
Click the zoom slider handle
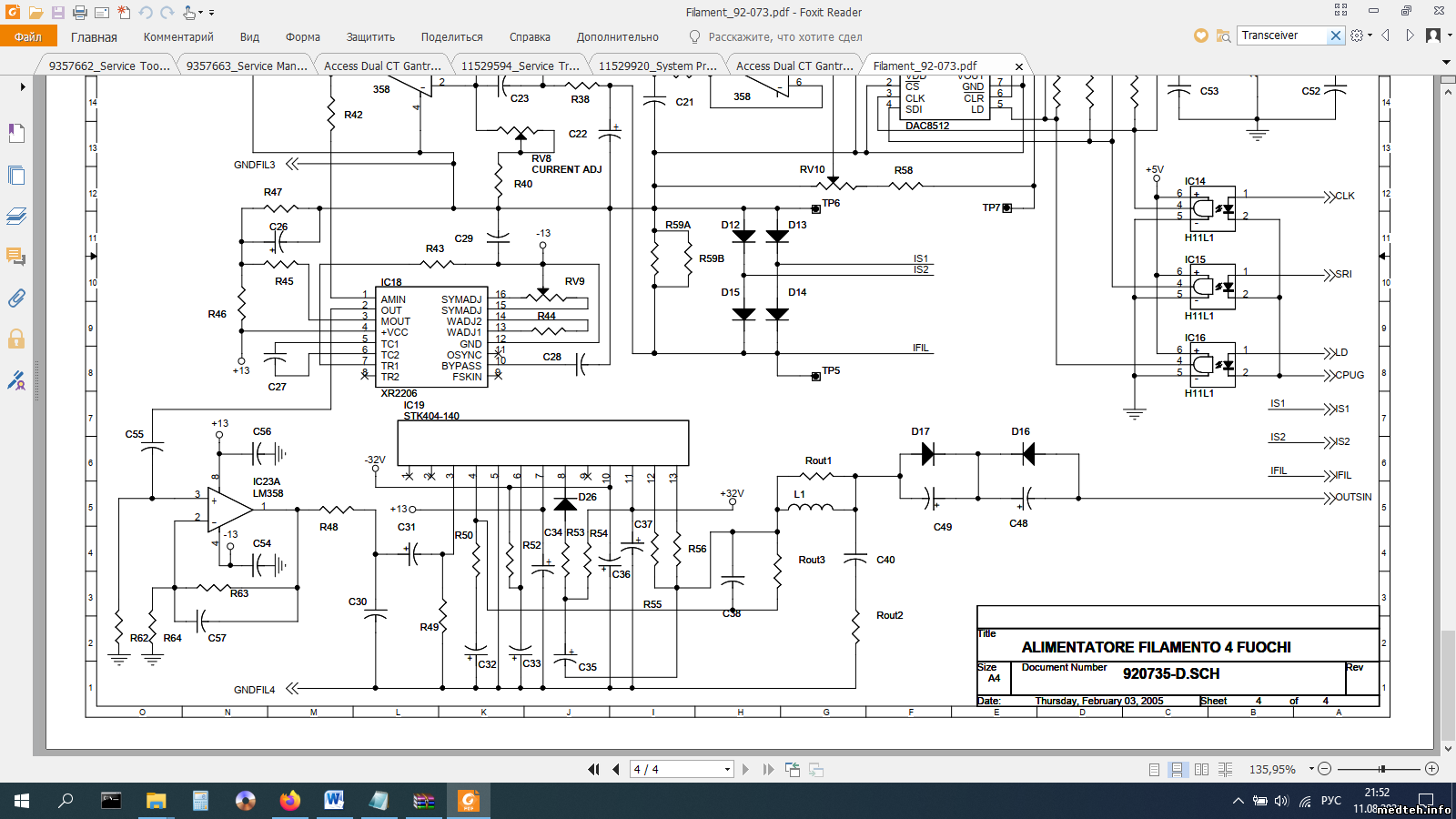pyautogui.click(x=1381, y=769)
